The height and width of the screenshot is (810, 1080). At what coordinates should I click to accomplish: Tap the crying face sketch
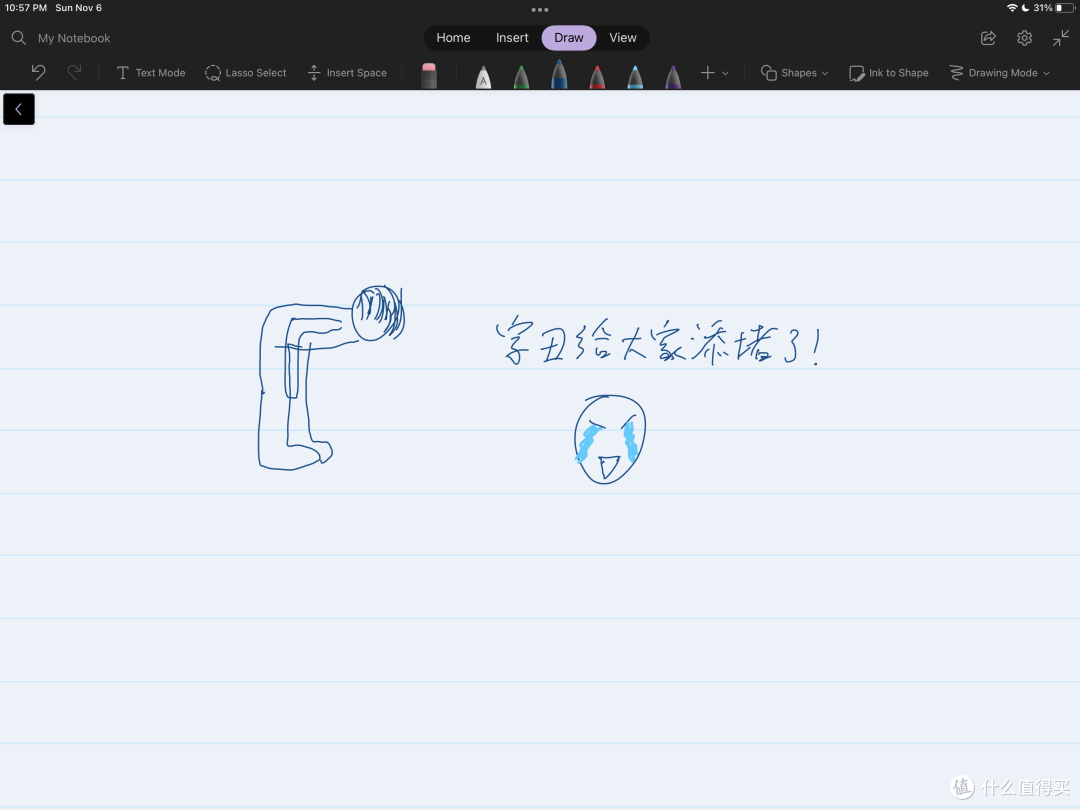pyautogui.click(x=610, y=439)
